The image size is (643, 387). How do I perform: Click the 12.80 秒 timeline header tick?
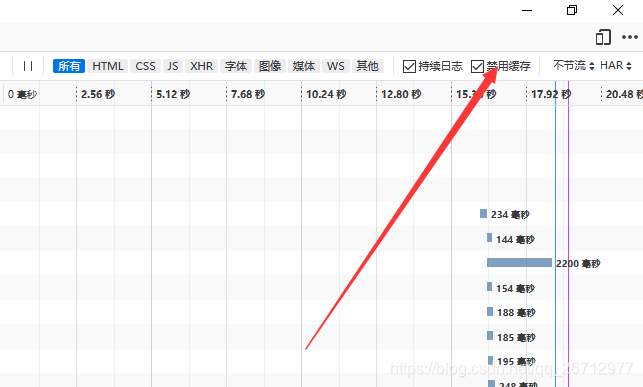pos(401,94)
